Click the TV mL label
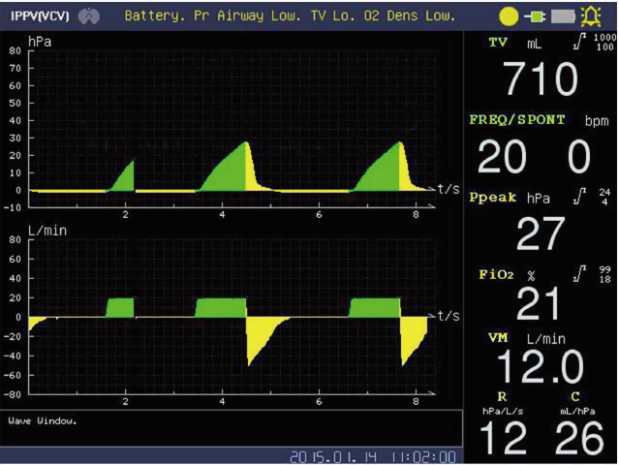Viewport: 619px width, 465px height. coord(515,43)
